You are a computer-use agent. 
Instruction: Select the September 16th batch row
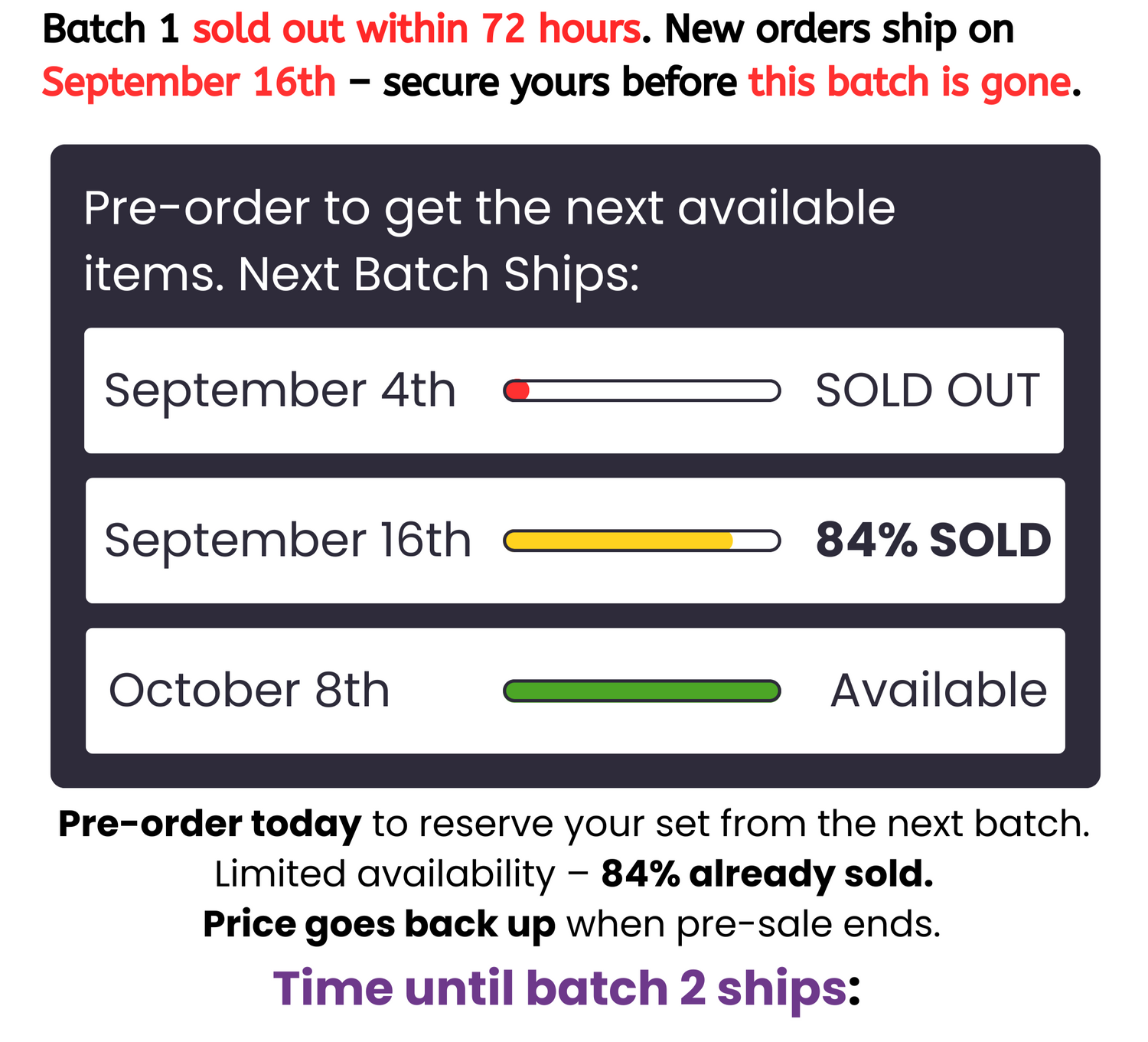(575, 541)
